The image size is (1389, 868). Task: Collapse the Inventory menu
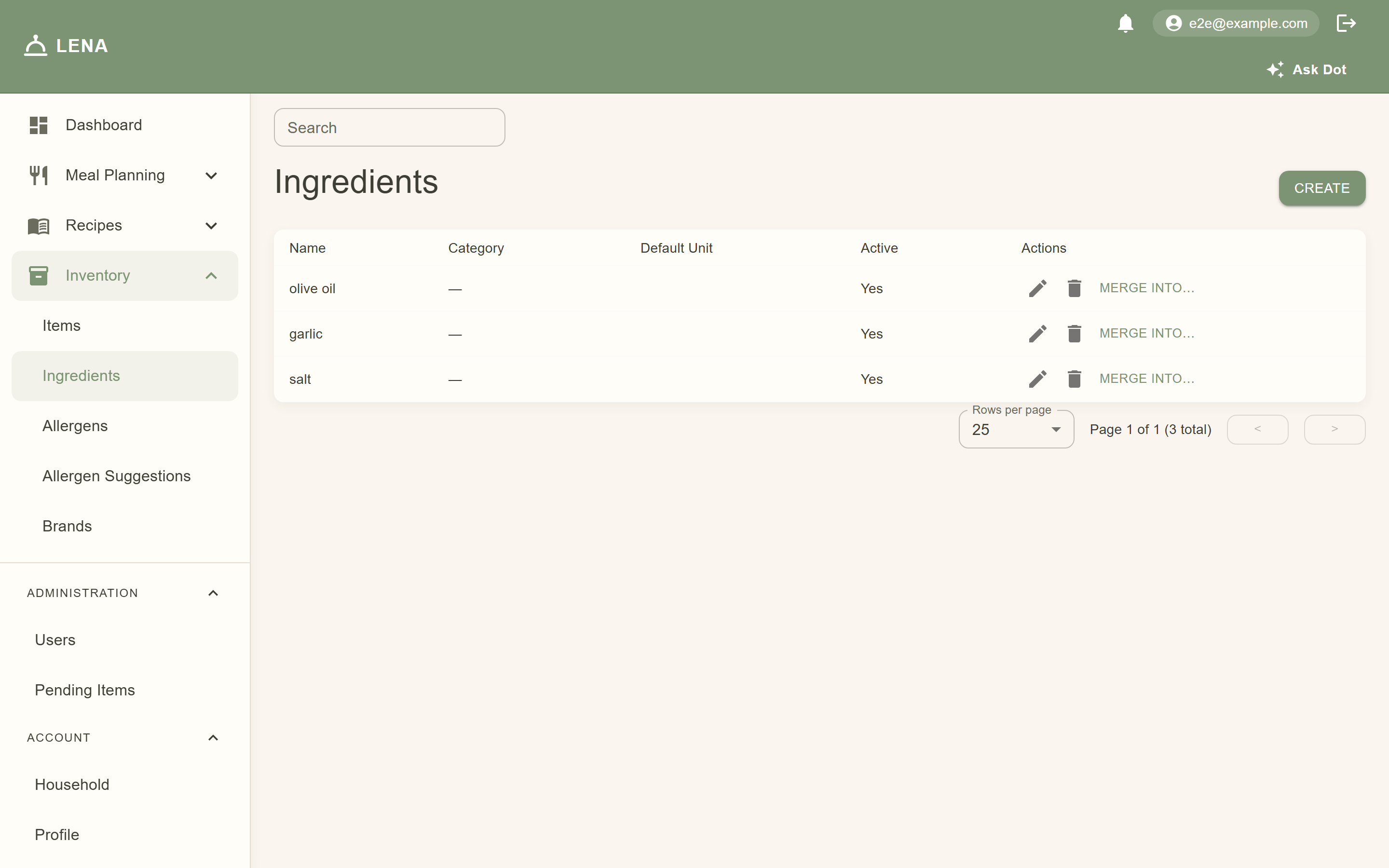pyautogui.click(x=124, y=275)
